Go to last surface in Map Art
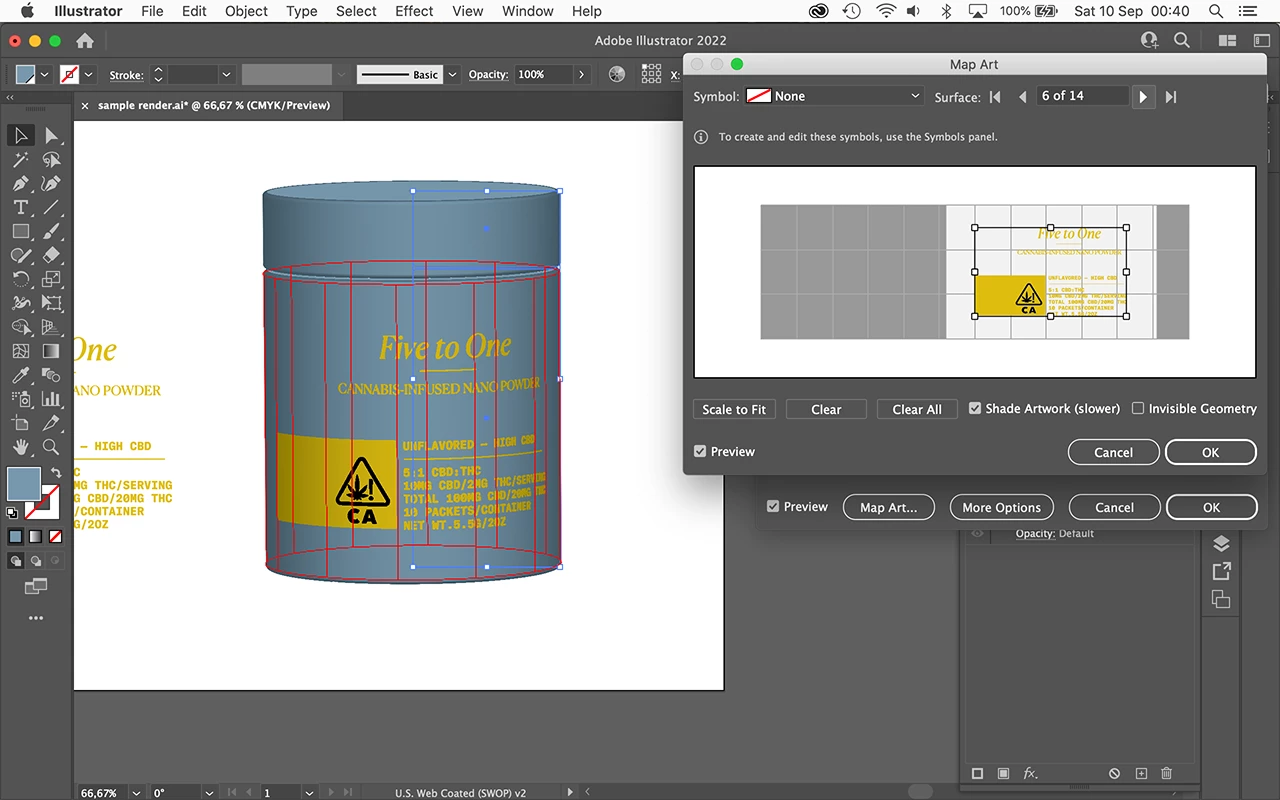The image size is (1280, 800). (1171, 97)
